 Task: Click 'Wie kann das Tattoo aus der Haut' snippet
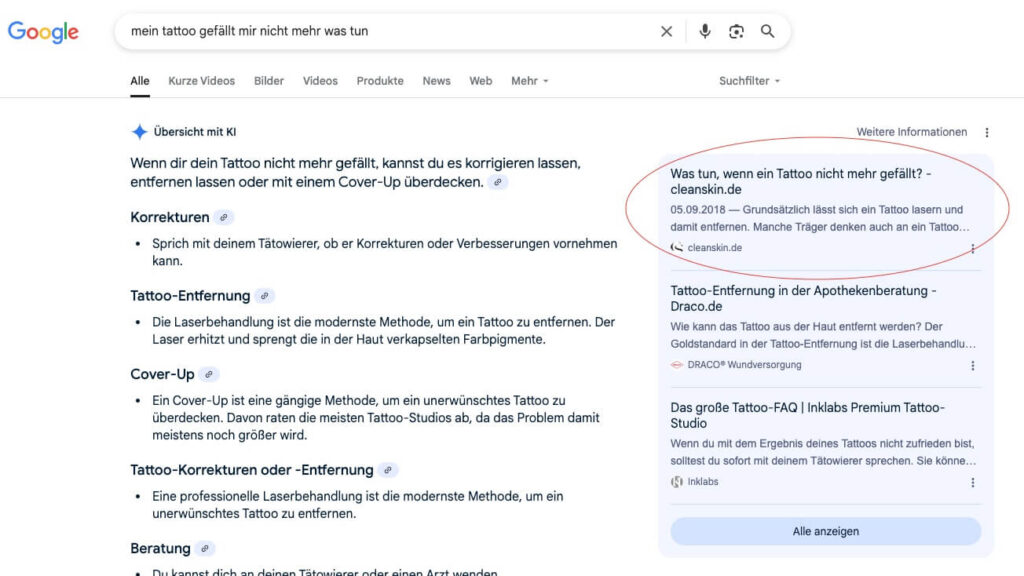click(823, 335)
